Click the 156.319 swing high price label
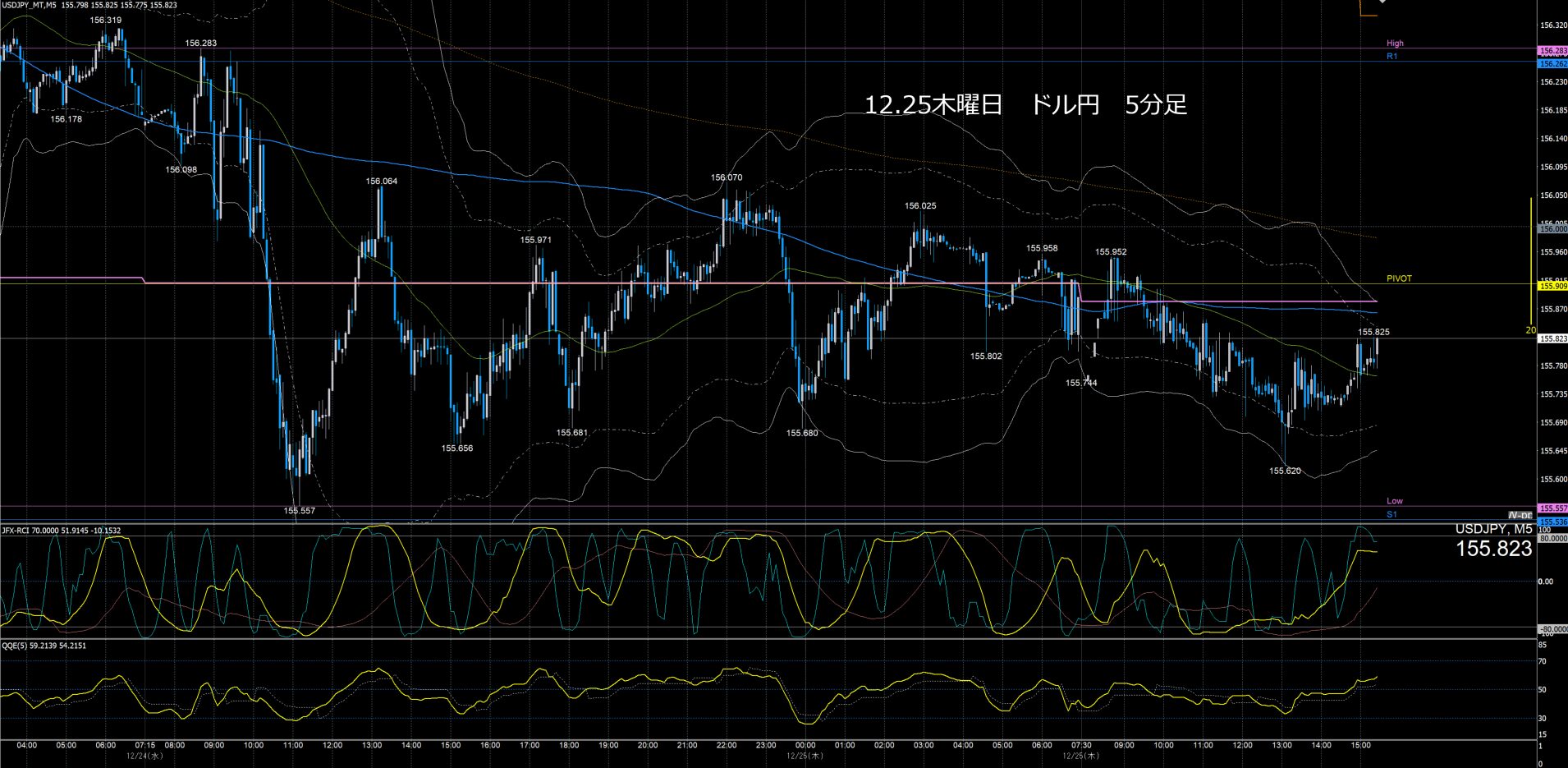This screenshot has width=1568, height=768. pyautogui.click(x=106, y=21)
